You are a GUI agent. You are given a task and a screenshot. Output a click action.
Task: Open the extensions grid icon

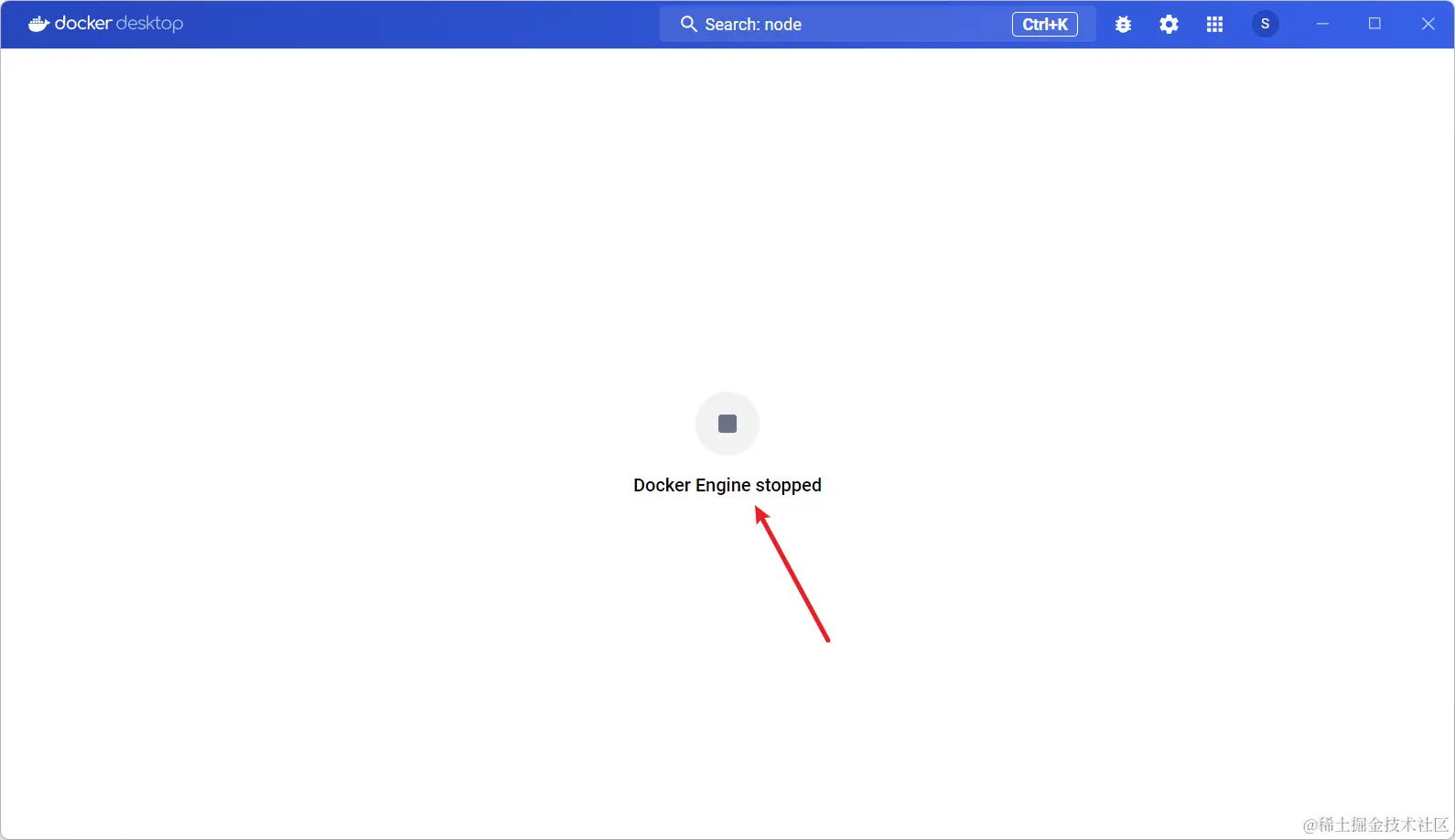(1215, 25)
